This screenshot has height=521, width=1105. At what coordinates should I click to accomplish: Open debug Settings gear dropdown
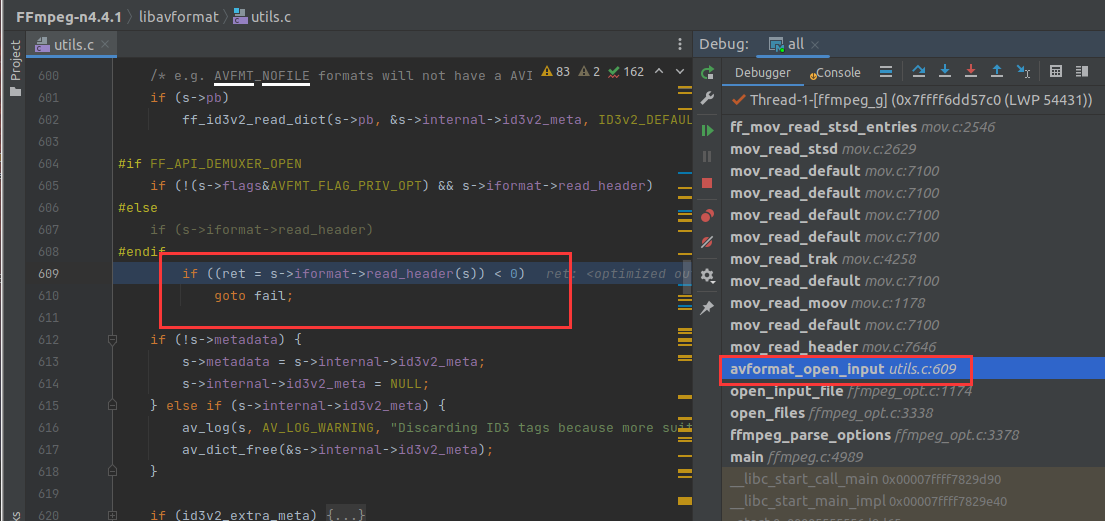click(708, 275)
